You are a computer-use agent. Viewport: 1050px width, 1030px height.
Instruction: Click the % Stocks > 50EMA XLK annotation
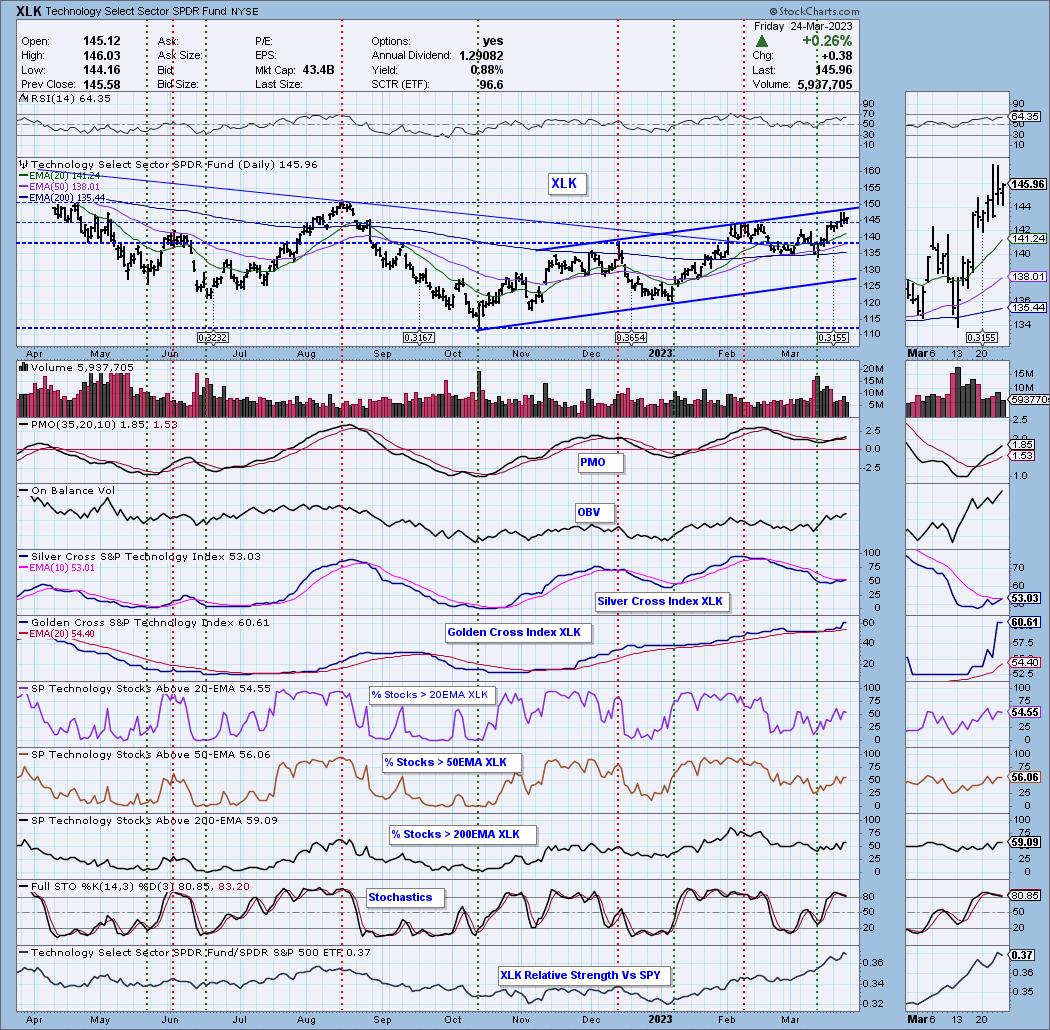[x=451, y=762]
